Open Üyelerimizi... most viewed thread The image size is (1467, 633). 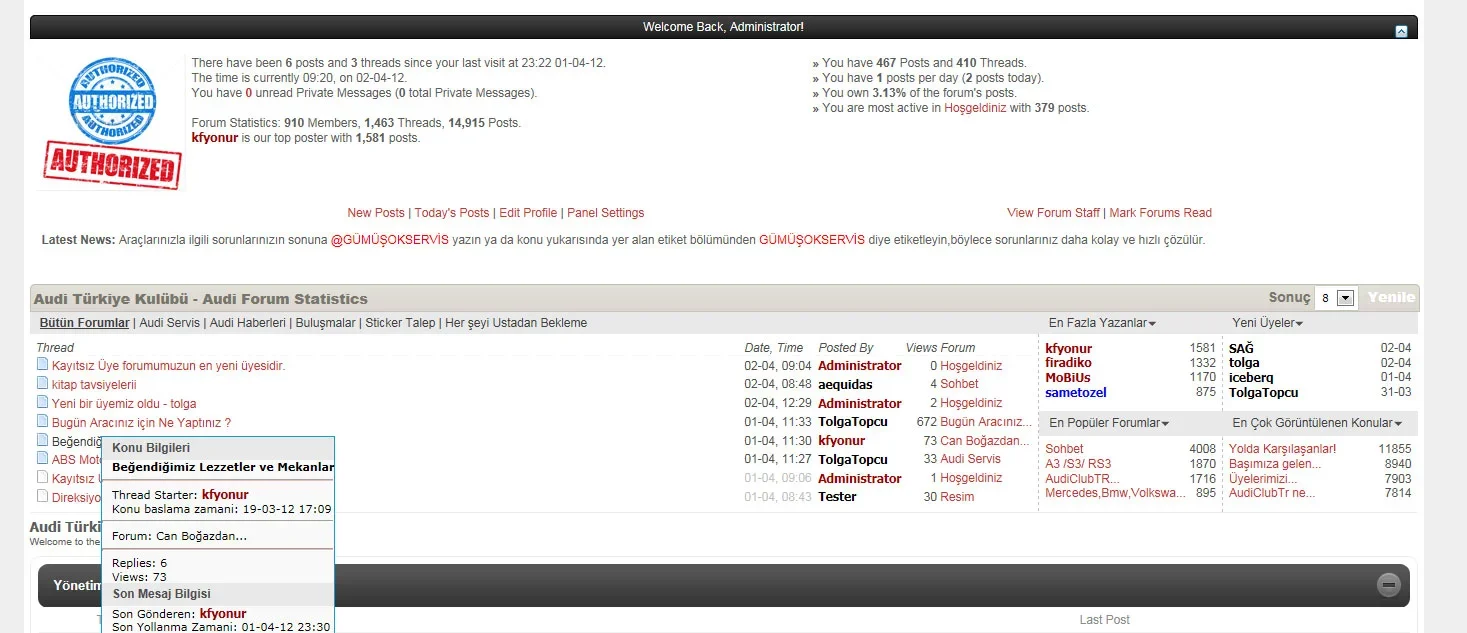(1263, 479)
